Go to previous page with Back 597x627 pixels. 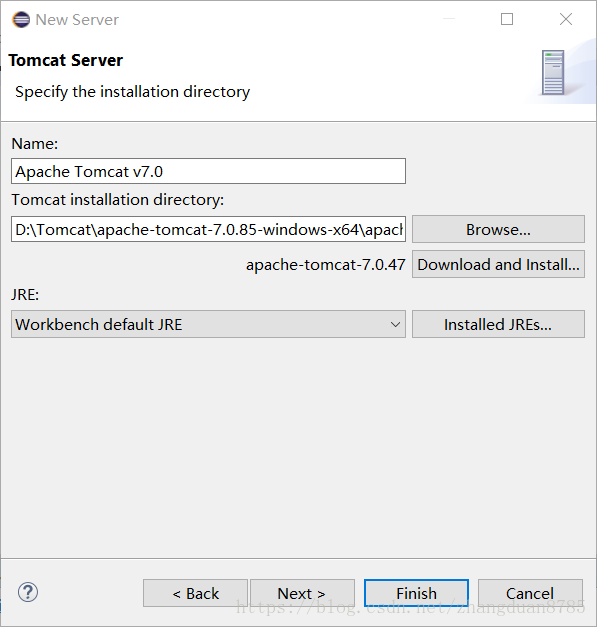pyautogui.click(x=196, y=593)
